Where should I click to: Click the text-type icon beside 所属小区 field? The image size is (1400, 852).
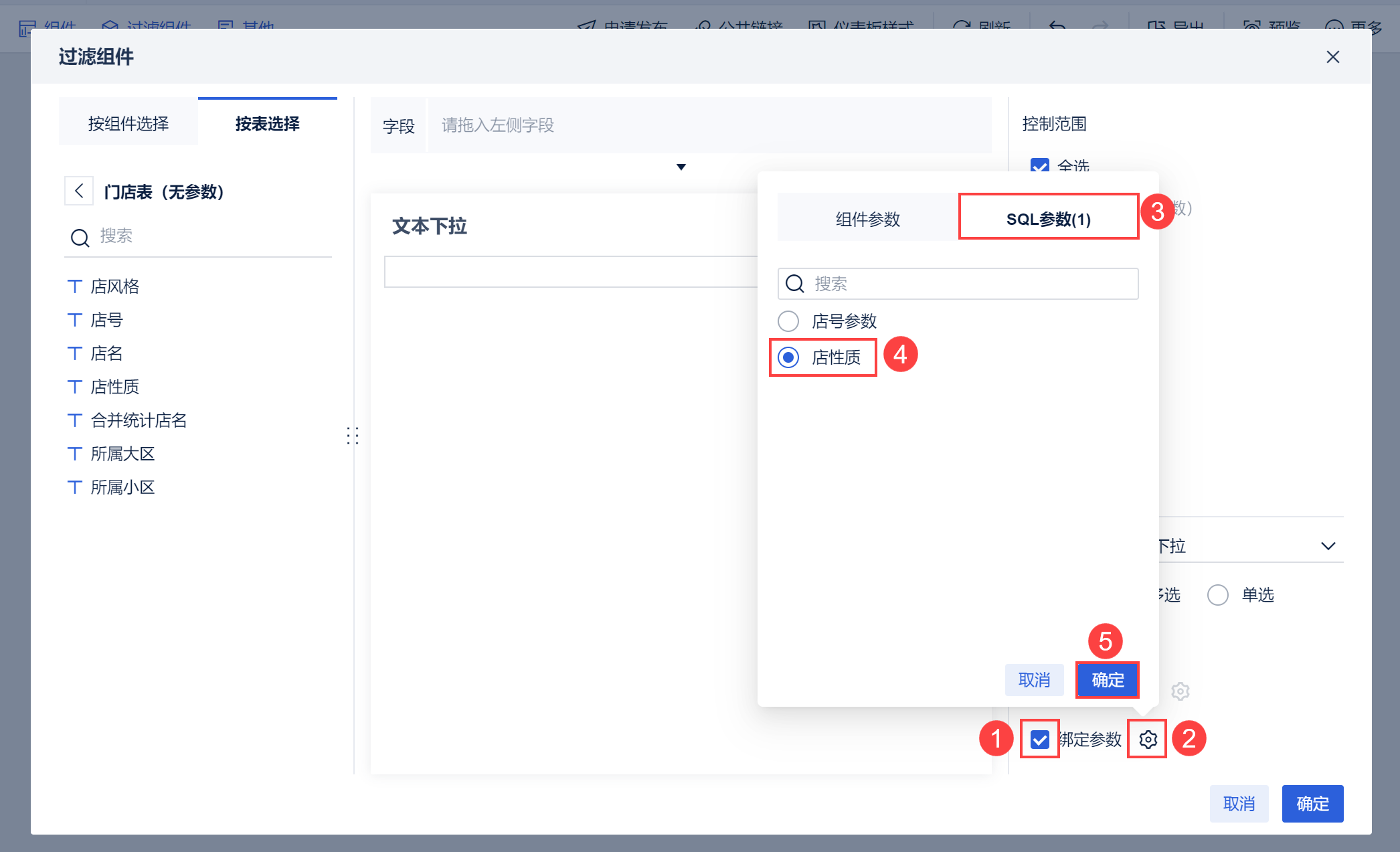click(x=75, y=487)
